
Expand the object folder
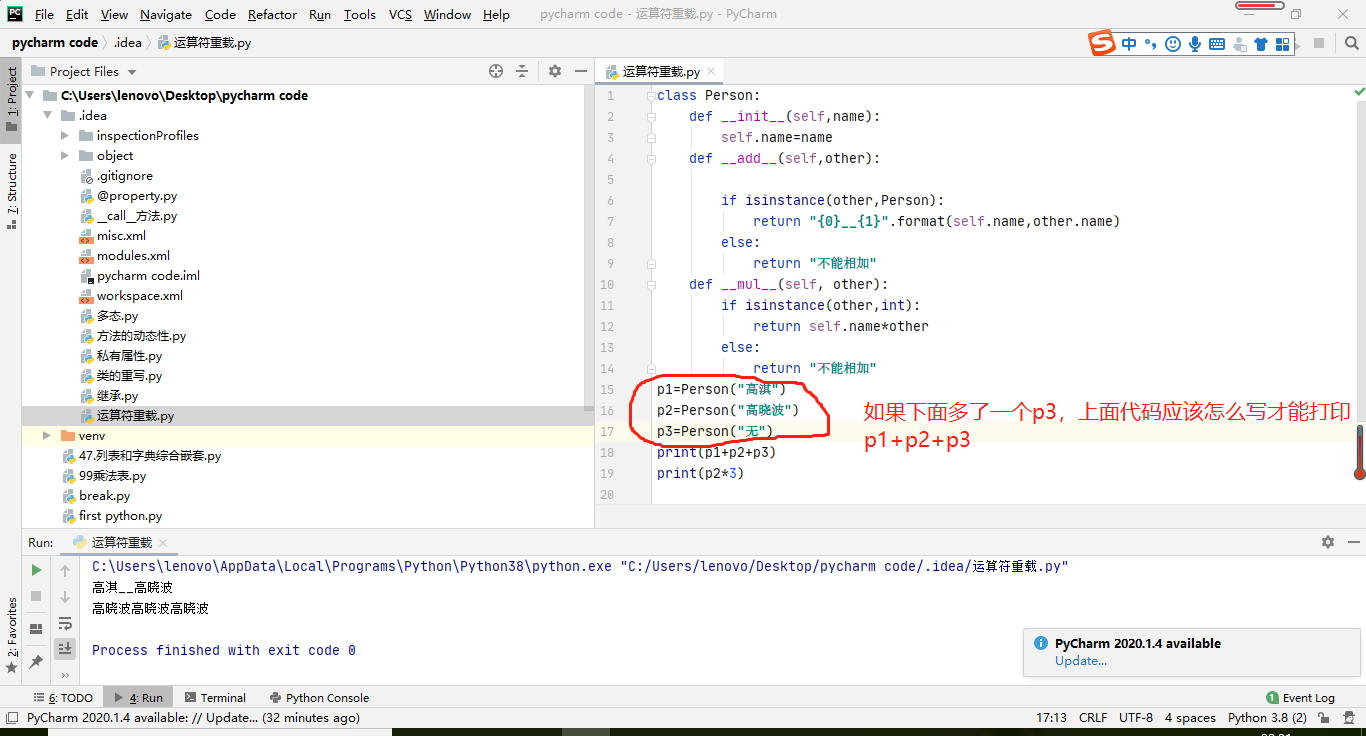click(x=65, y=156)
